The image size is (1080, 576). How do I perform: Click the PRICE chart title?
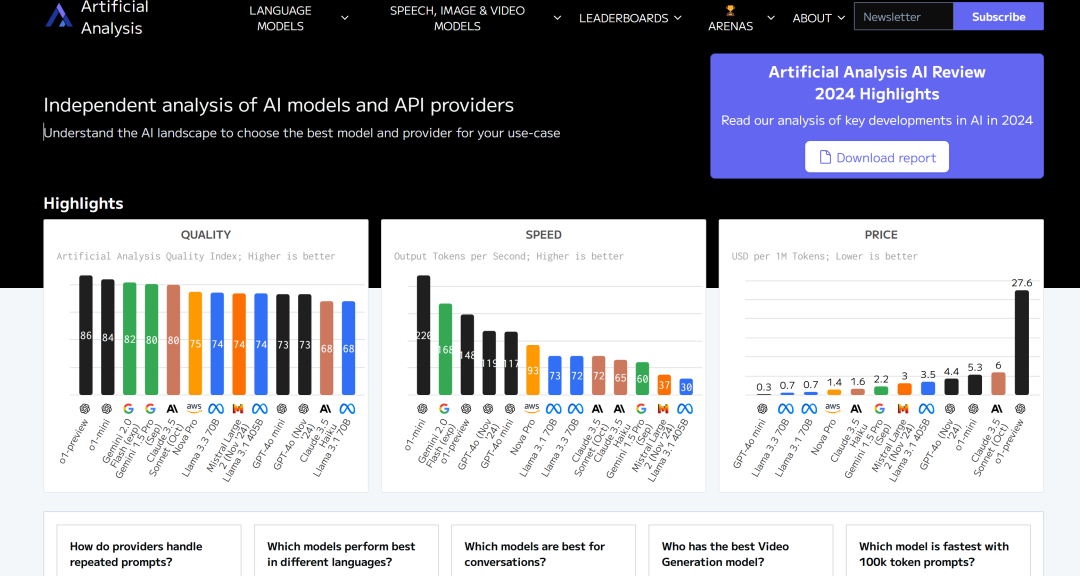881,234
